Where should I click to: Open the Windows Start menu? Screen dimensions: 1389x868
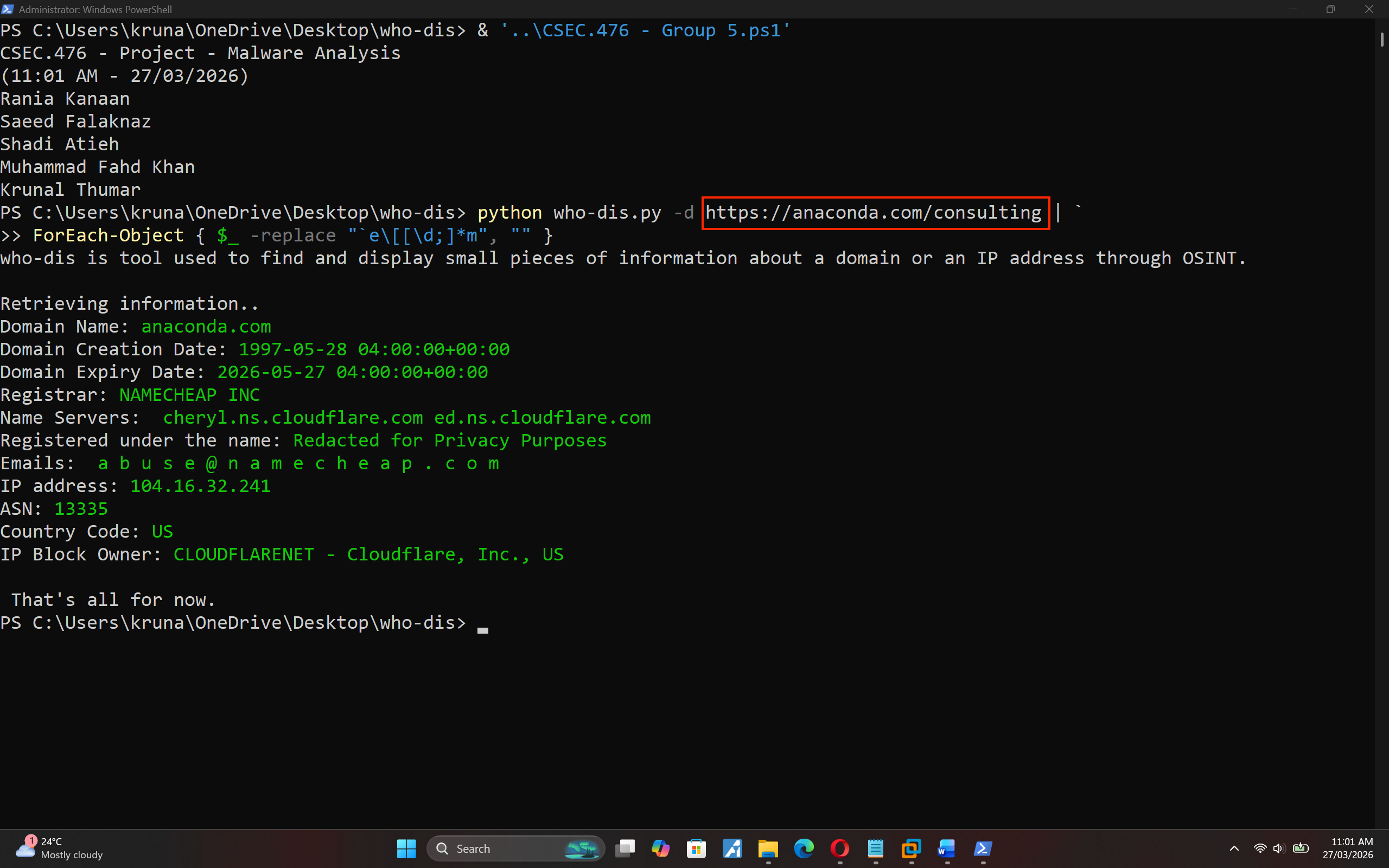(406, 848)
